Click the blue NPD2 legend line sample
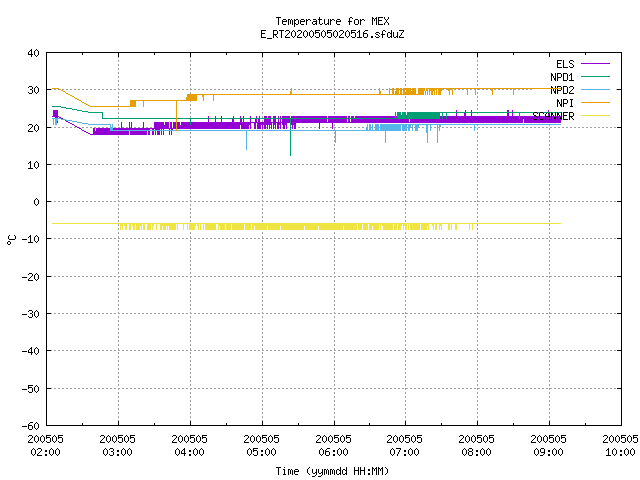Viewport: 640px width, 480px height. pyautogui.click(x=595, y=89)
